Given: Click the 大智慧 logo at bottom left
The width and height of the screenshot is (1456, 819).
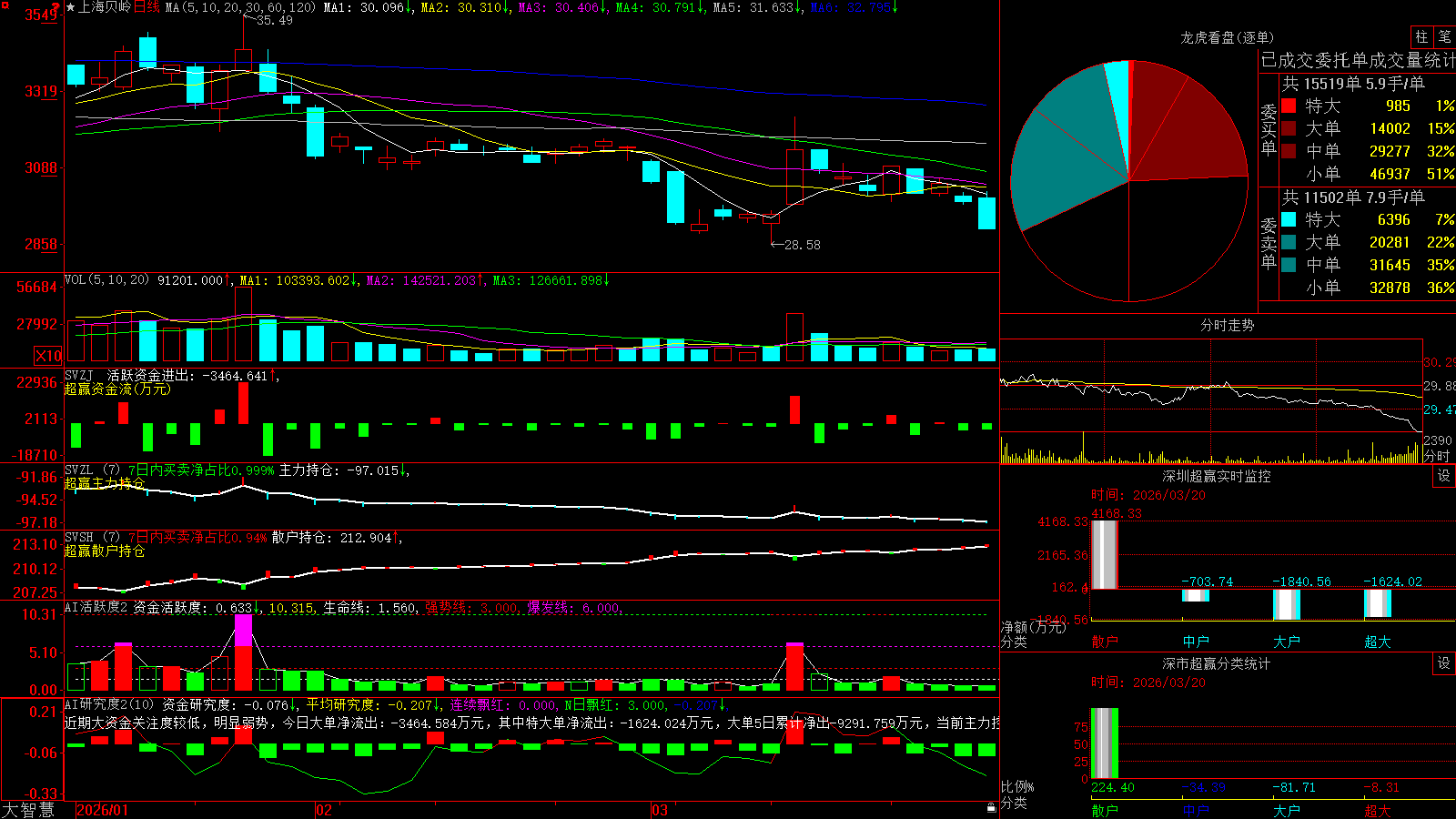Looking at the screenshot, I should [x=28, y=810].
